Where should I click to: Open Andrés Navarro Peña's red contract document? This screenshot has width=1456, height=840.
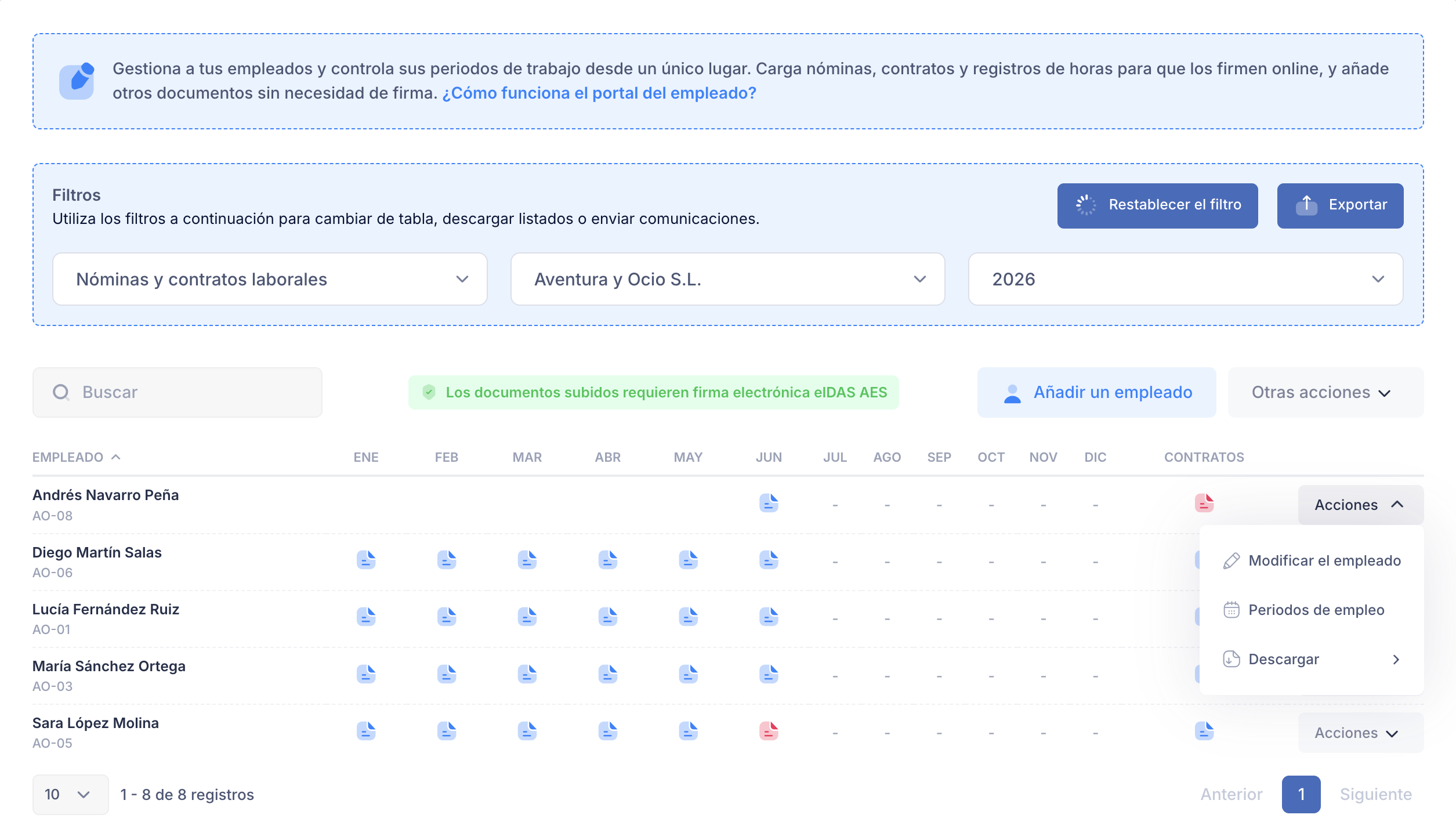1204,502
